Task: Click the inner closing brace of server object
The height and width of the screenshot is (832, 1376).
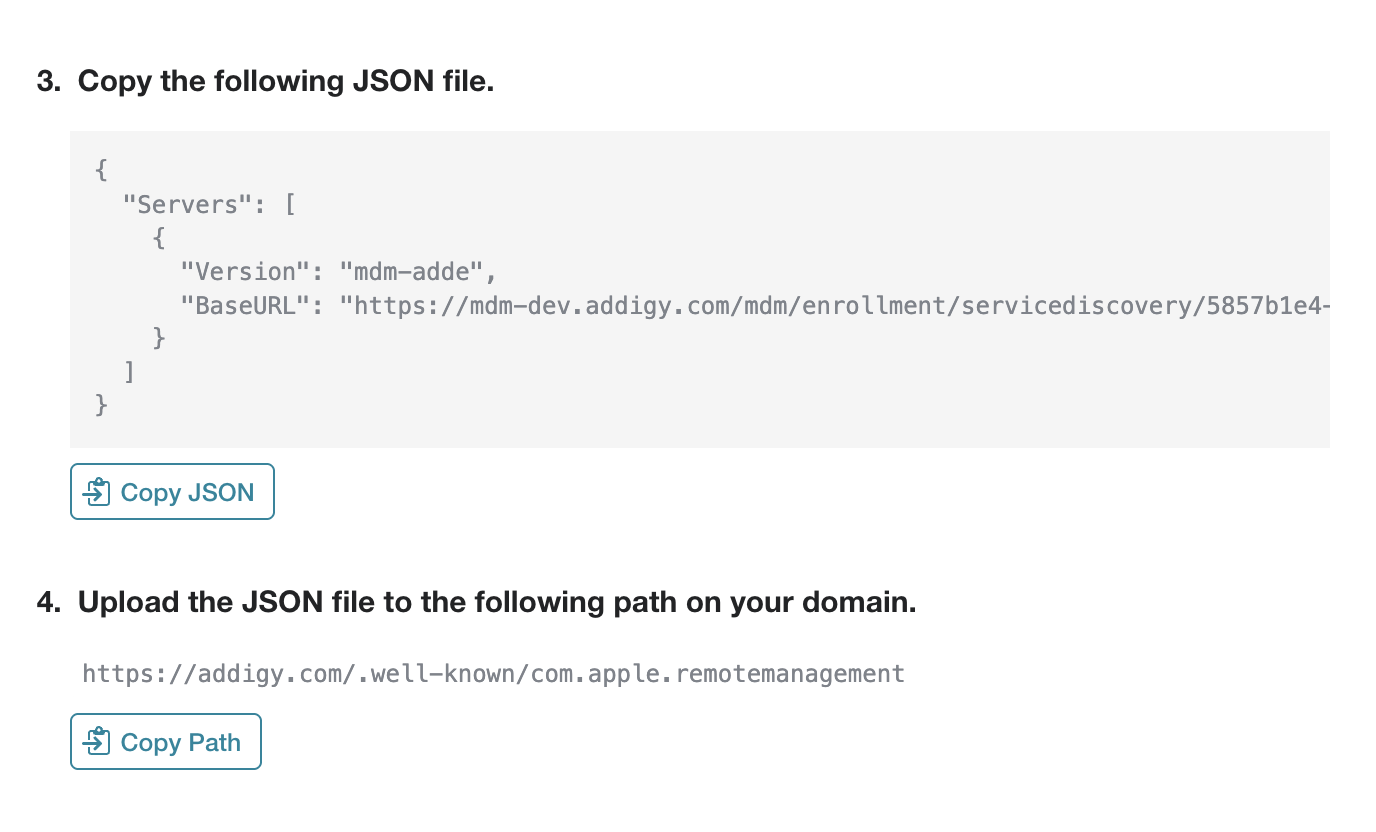Action: (159, 338)
